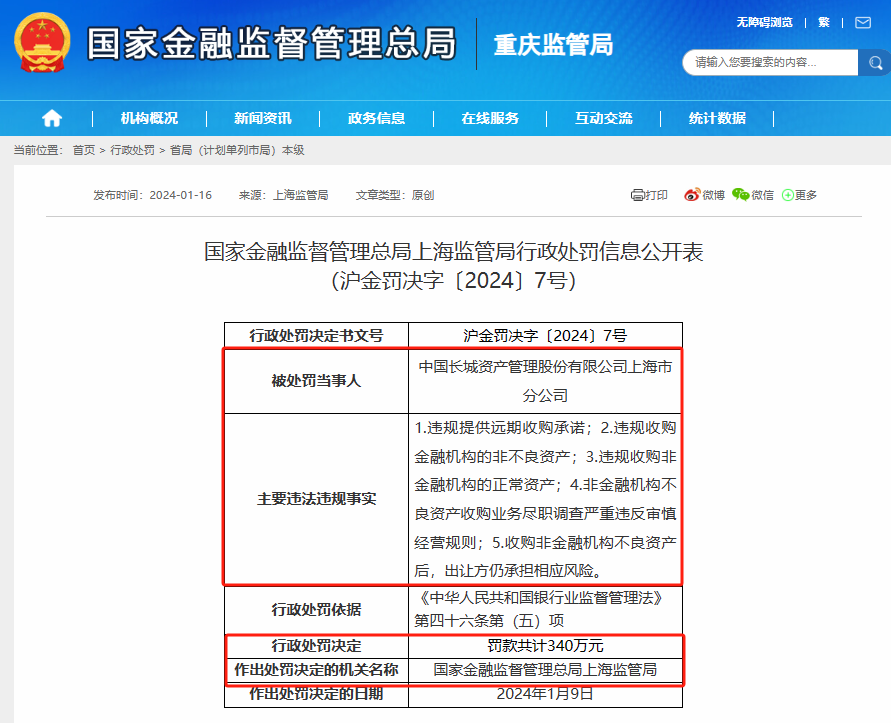Open the 统计数据 menu
This screenshot has width=891, height=723.
click(x=717, y=118)
